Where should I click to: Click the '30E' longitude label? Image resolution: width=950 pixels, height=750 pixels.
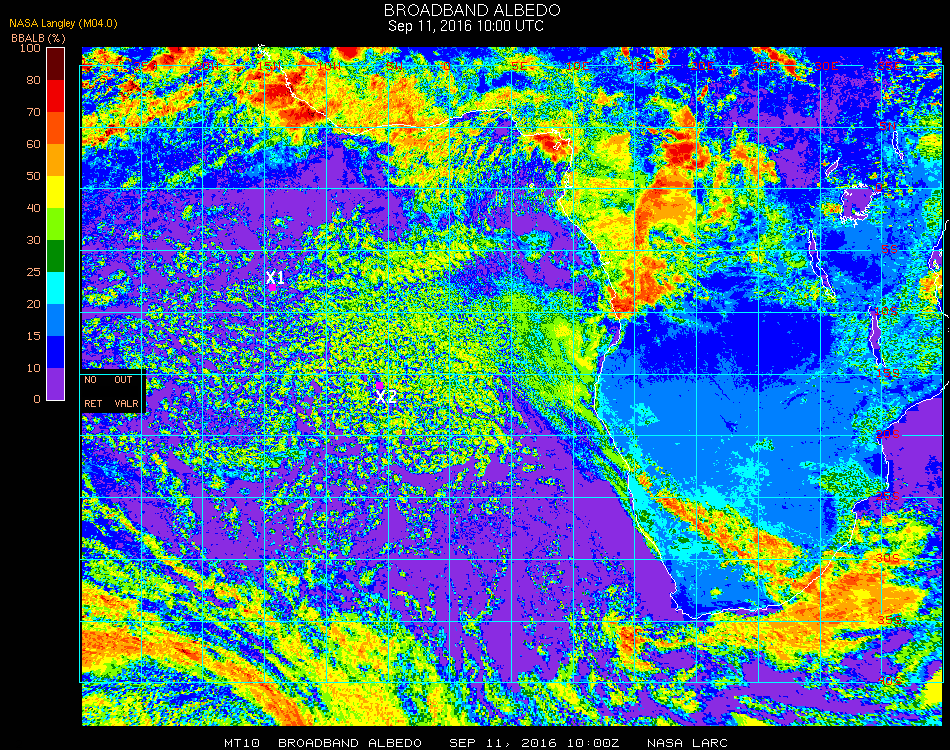click(x=826, y=66)
